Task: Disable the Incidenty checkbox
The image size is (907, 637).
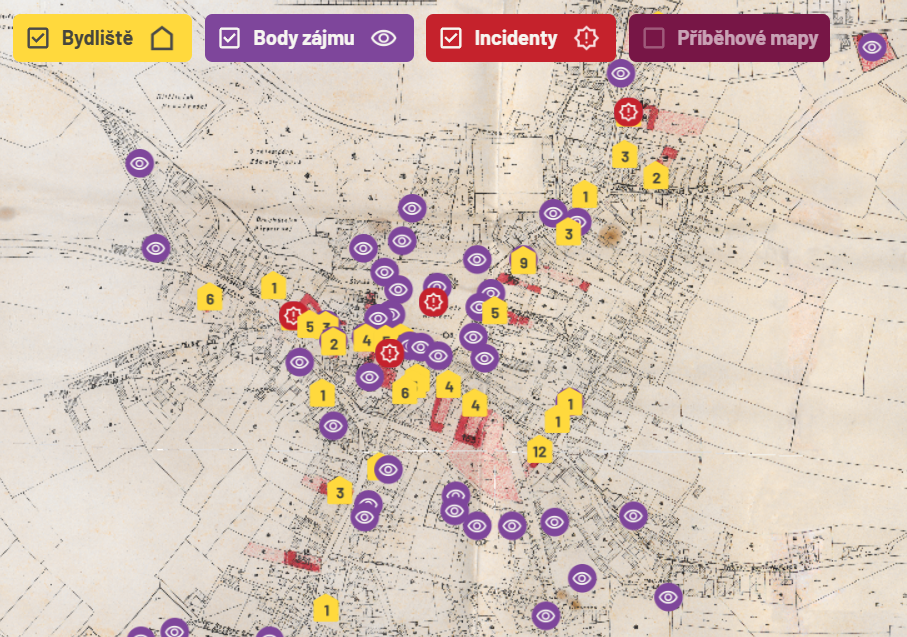Action: [451, 39]
